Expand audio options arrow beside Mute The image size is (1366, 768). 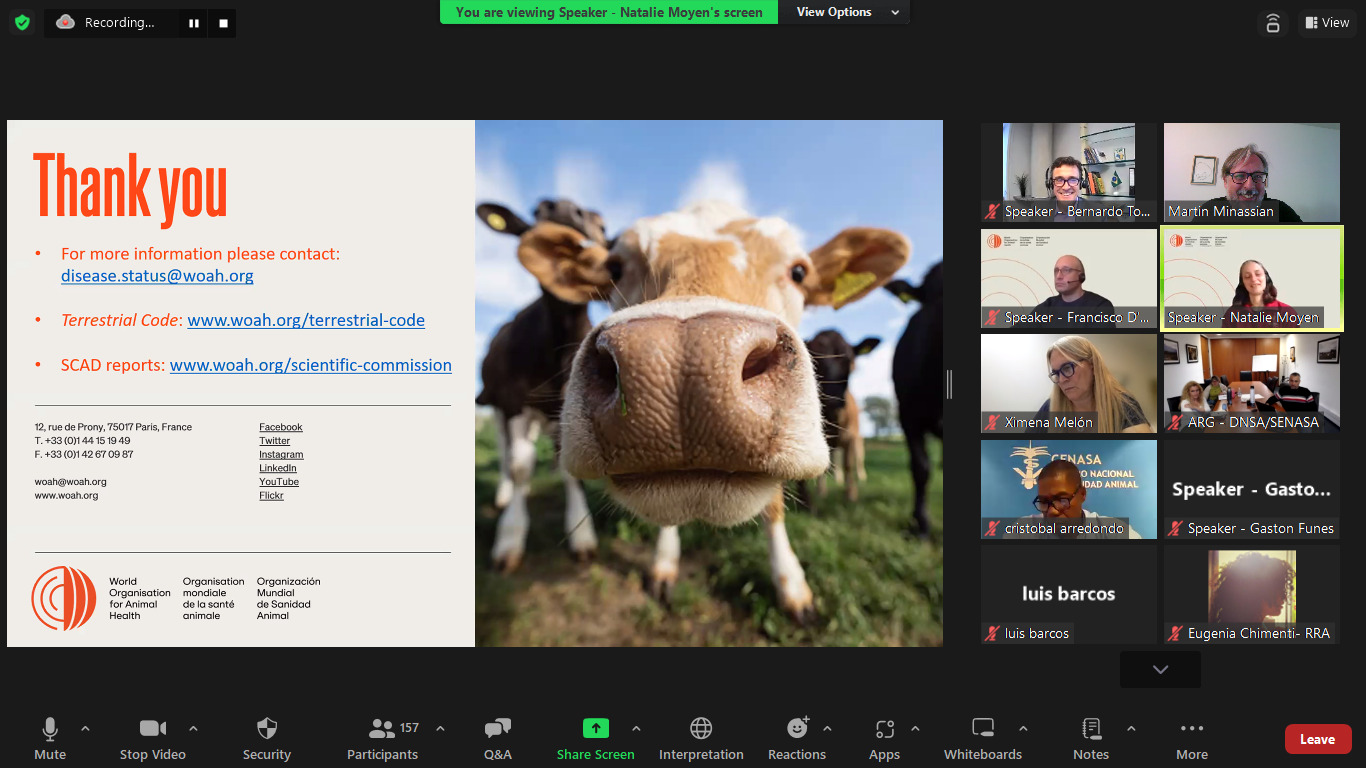point(85,729)
